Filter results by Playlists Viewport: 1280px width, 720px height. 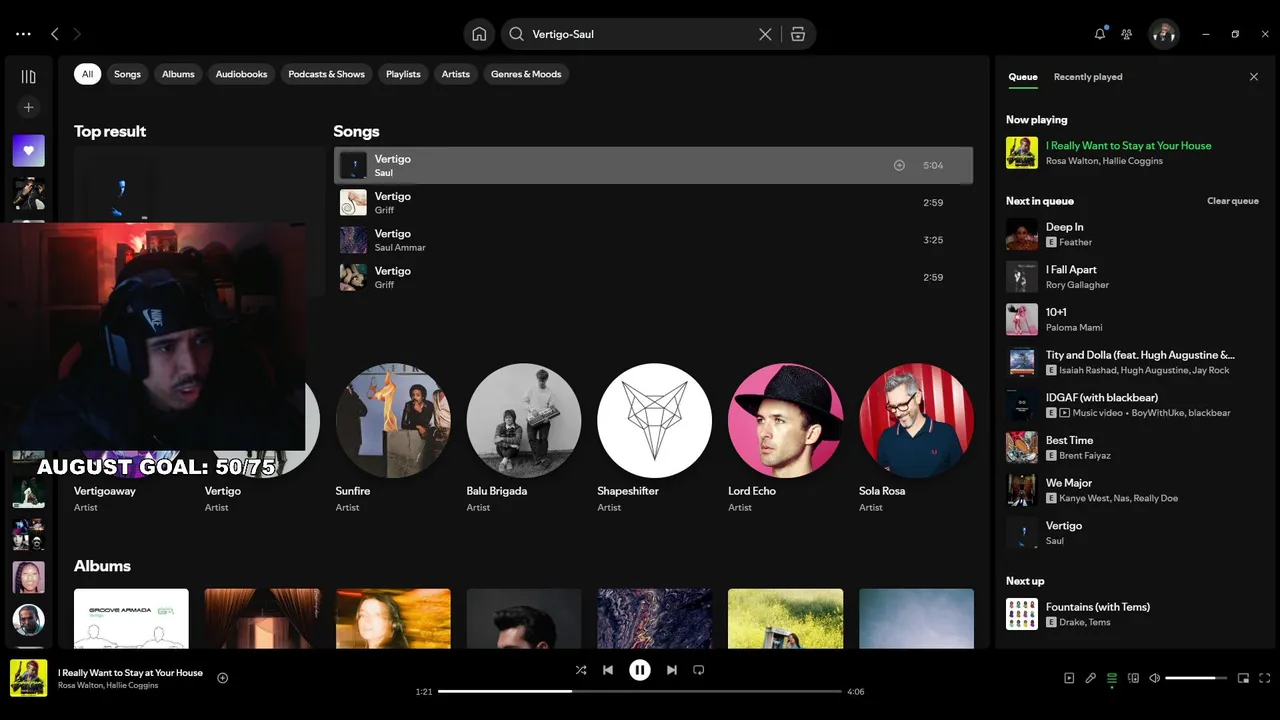pos(403,74)
